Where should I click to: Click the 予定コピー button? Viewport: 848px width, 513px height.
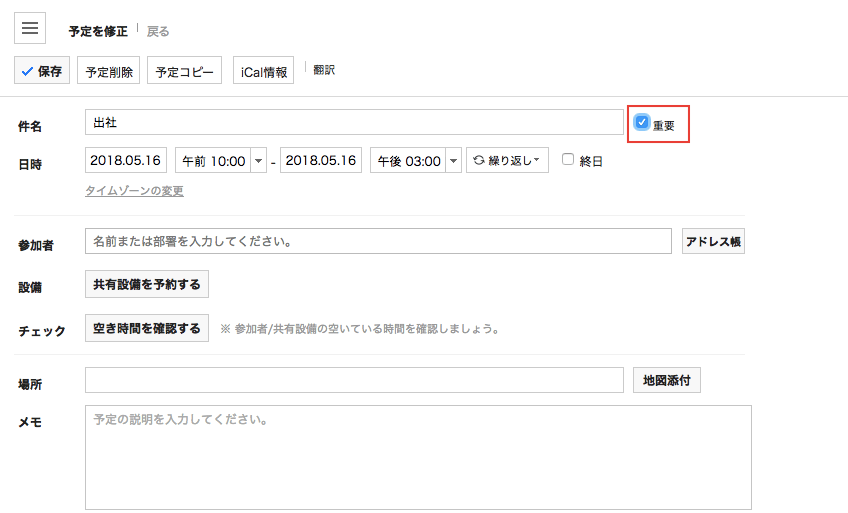point(184,71)
